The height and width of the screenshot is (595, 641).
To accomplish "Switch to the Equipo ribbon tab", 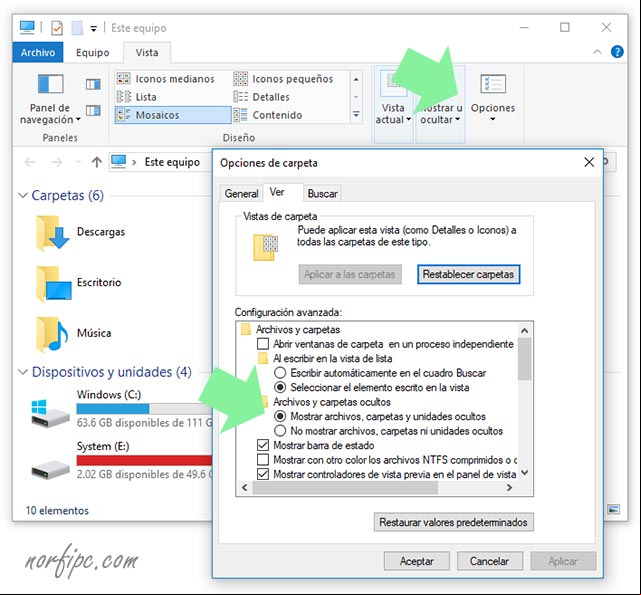I will (x=92, y=52).
